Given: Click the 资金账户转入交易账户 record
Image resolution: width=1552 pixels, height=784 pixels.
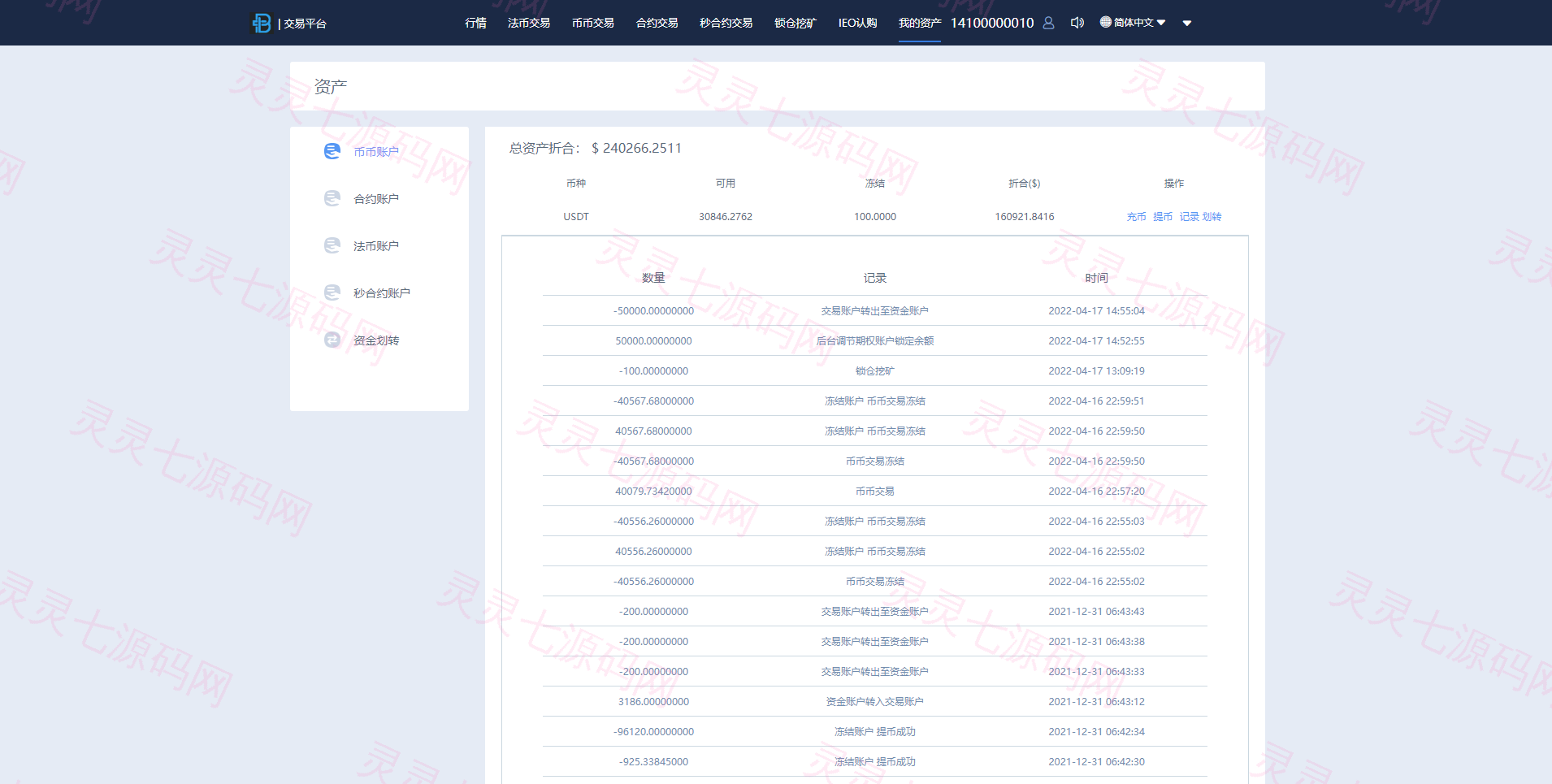Looking at the screenshot, I should click(x=875, y=702).
